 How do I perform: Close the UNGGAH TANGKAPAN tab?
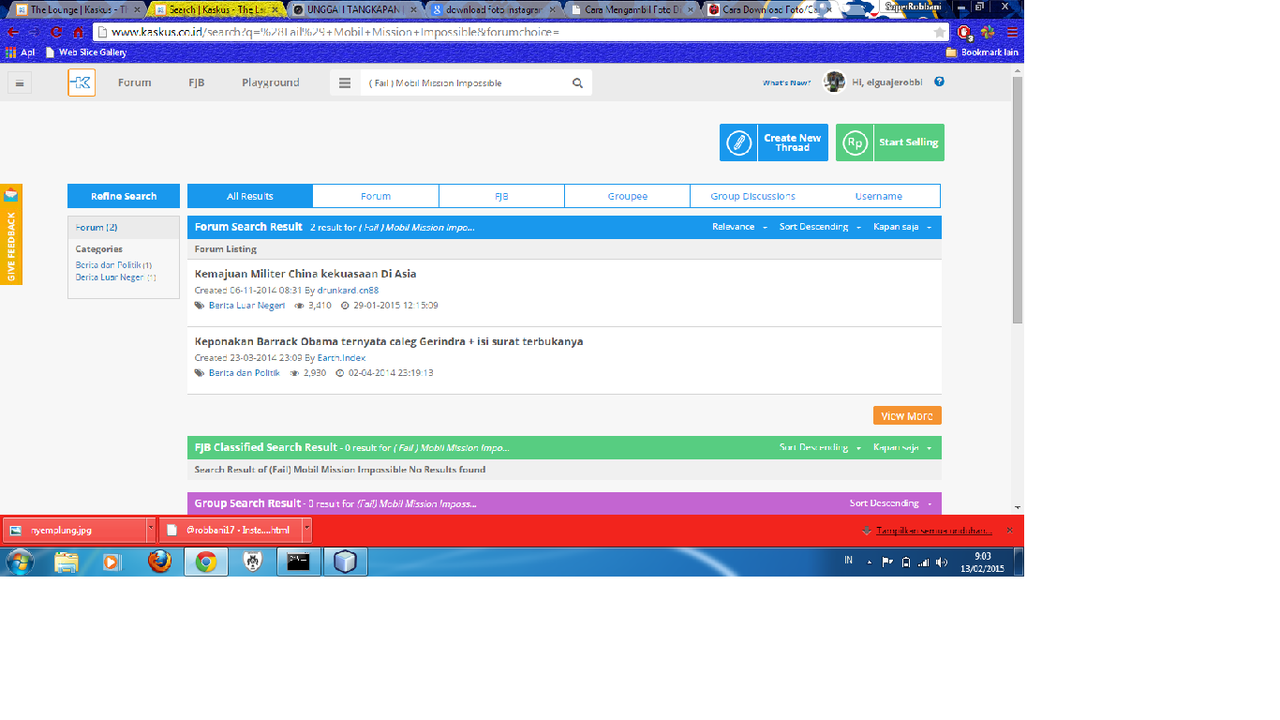coord(416,9)
